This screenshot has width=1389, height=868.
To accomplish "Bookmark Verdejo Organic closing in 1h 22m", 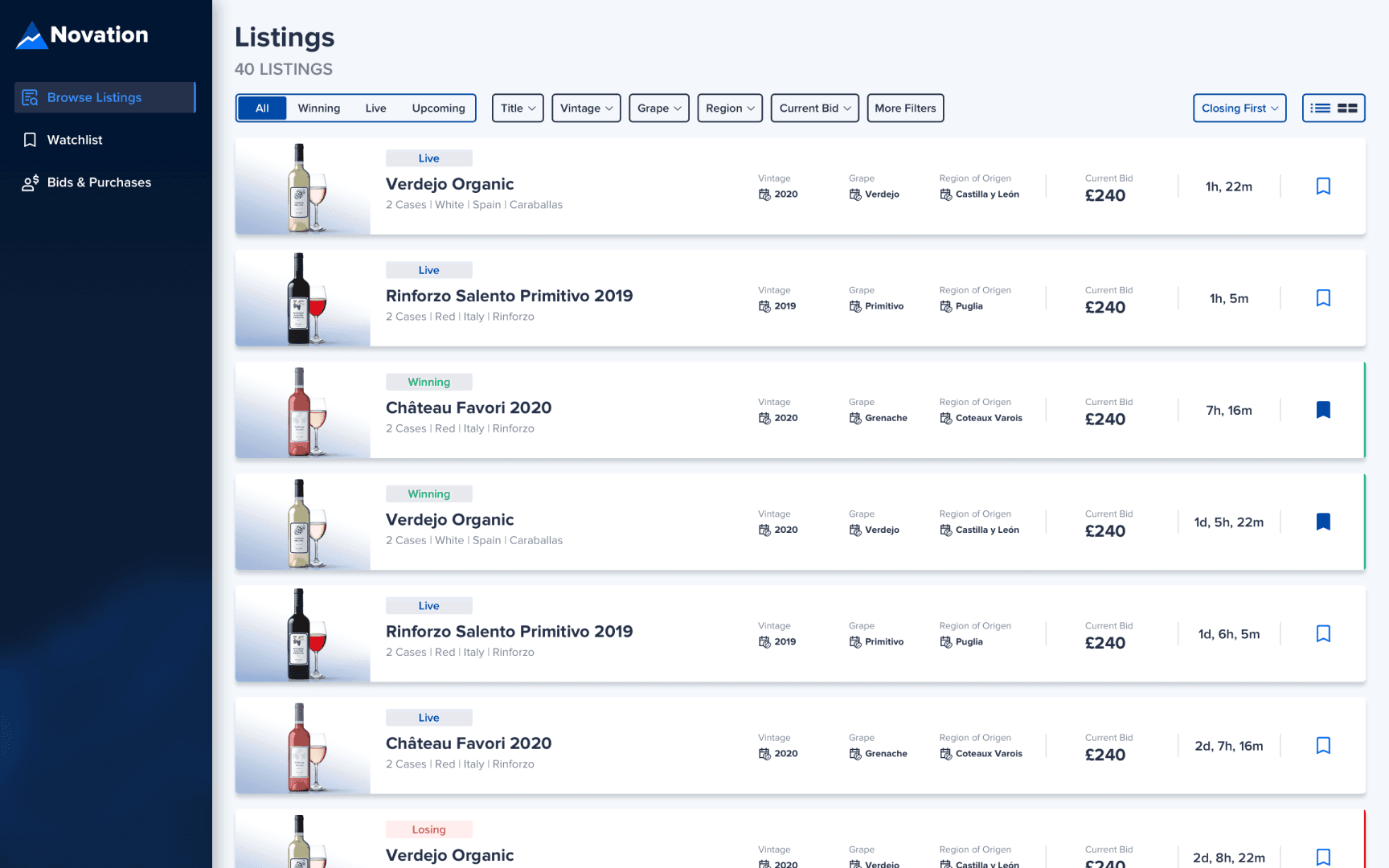I will pos(1323,186).
